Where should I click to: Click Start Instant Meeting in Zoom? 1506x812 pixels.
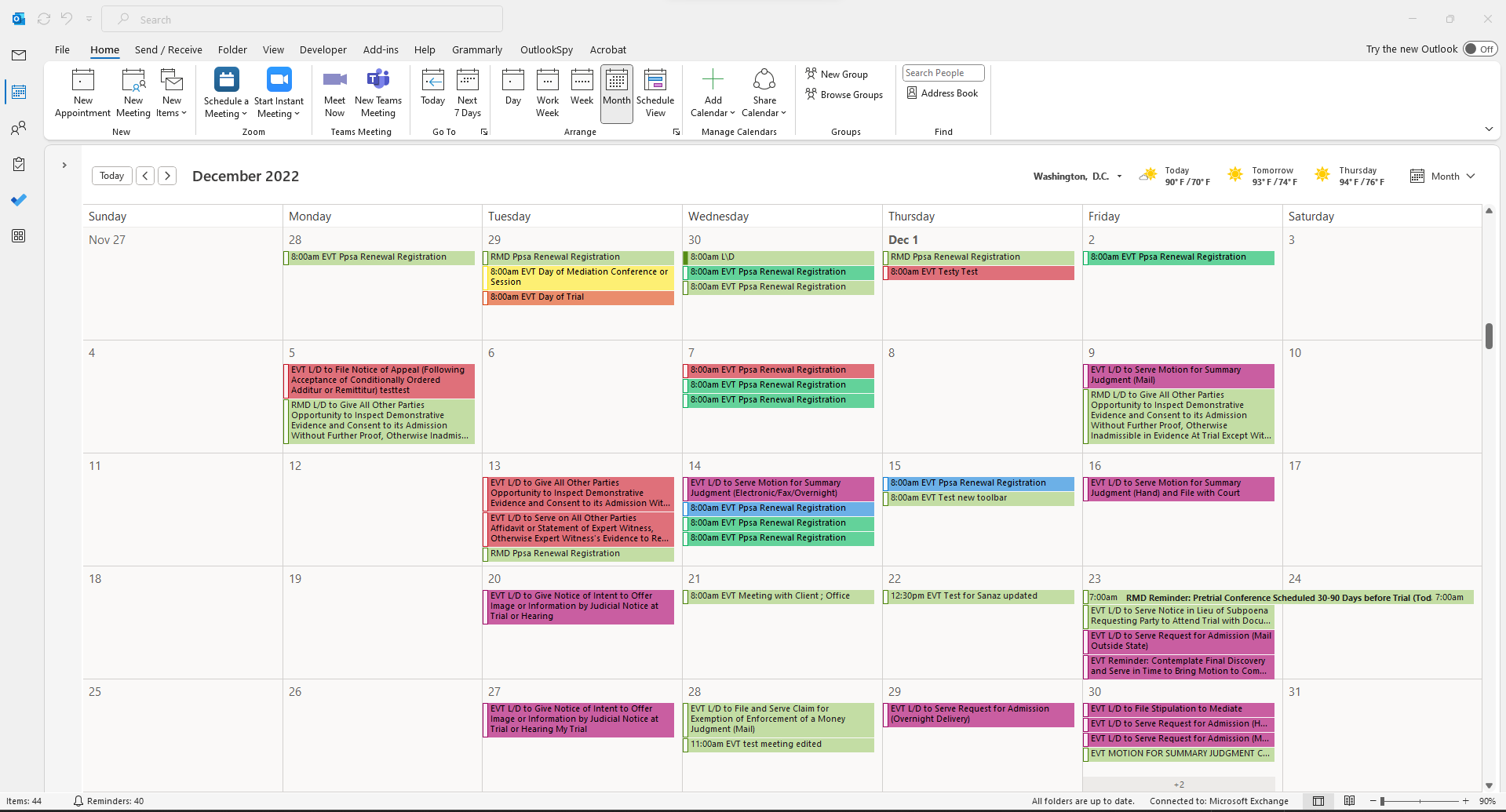coord(279,93)
